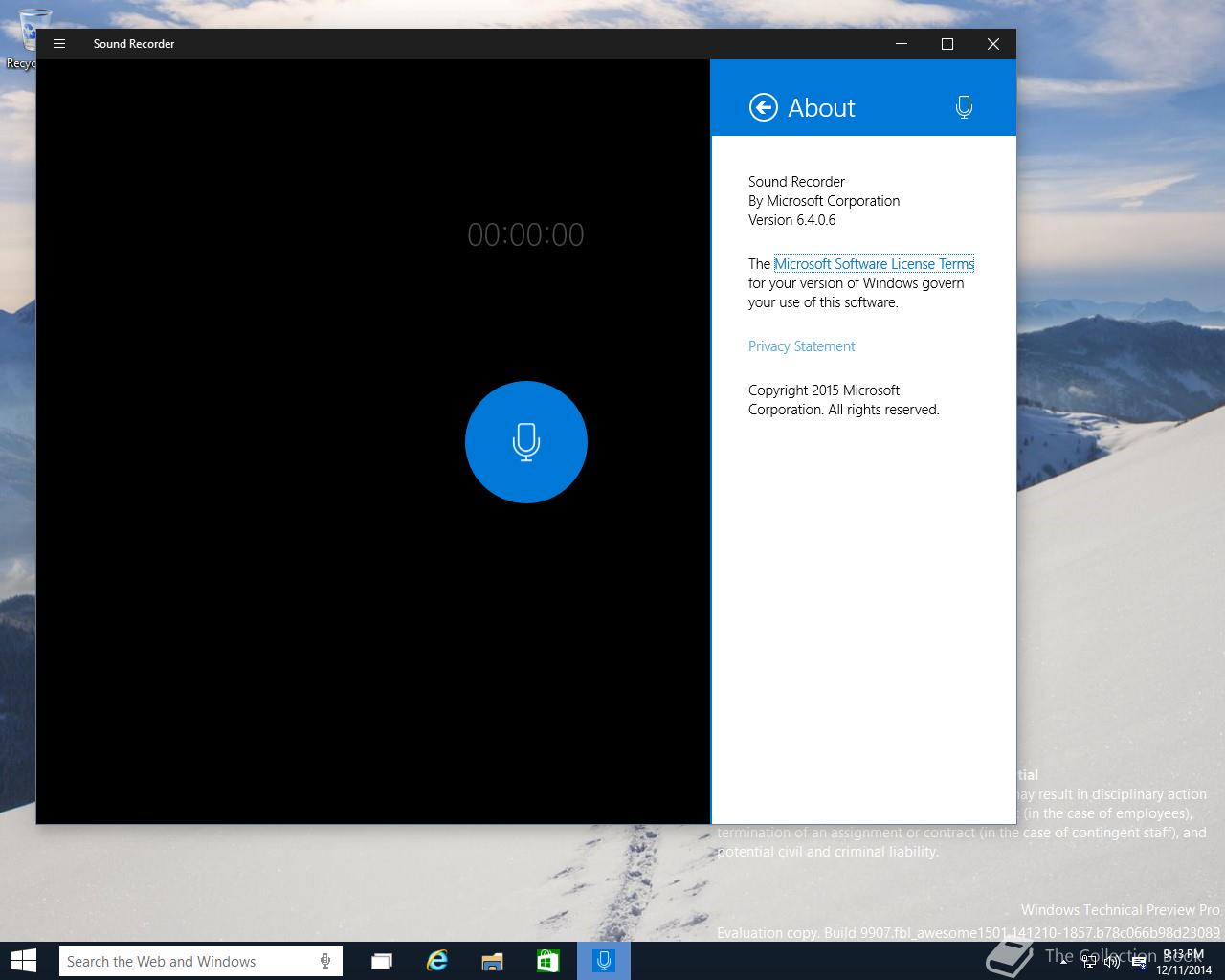1225x980 pixels.
Task: Open the volume control in system tray
Action: click(1112, 962)
